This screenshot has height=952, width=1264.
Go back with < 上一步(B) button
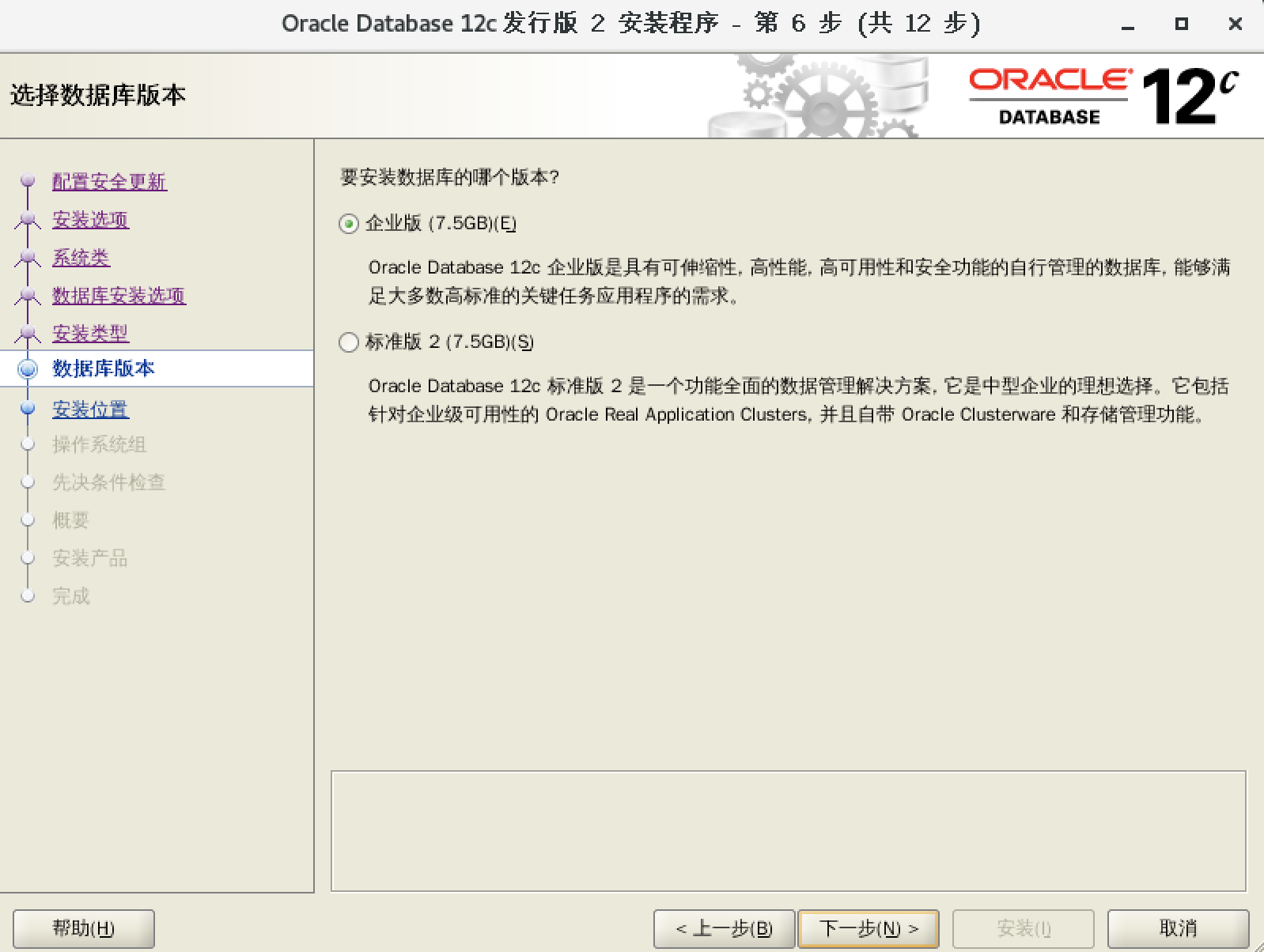724,928
